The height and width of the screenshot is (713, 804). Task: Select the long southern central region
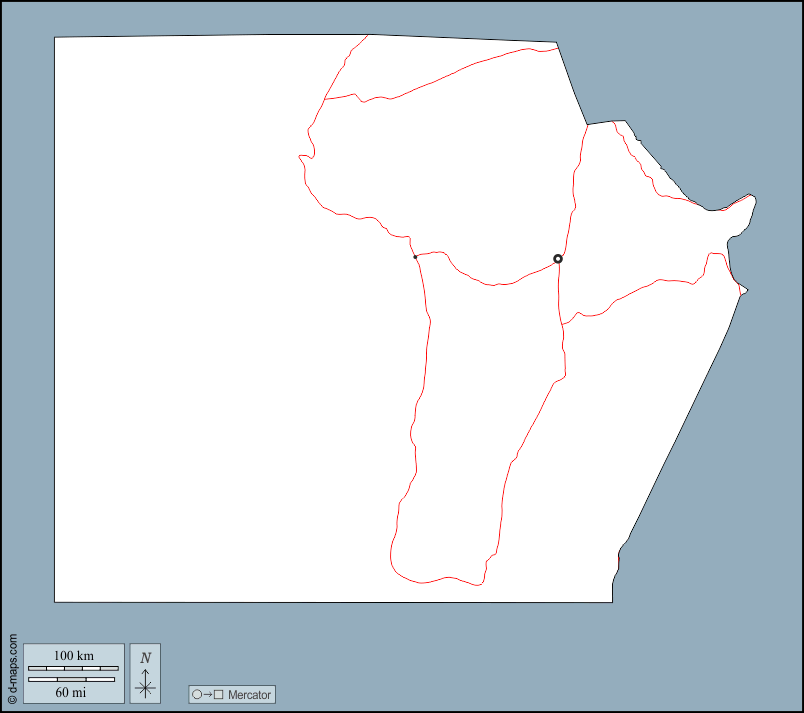click(x=480, y=420)
